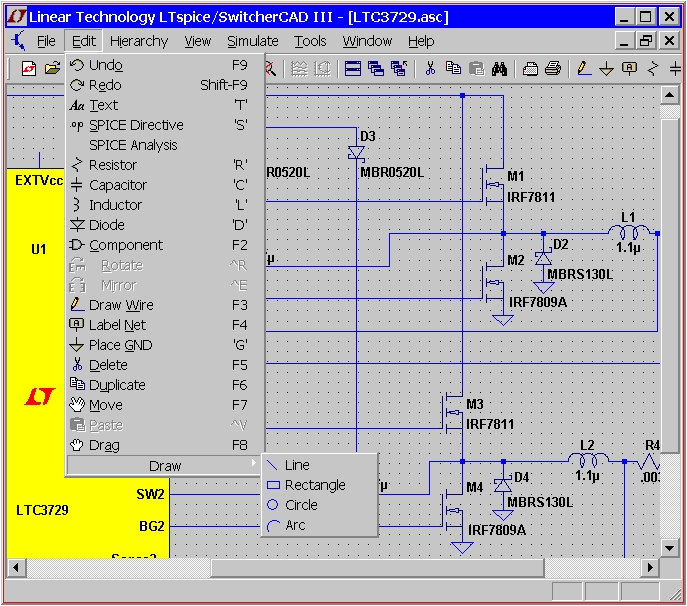Click the LT logo in title bar
Viewport: 687px width, 606px height.
click(x=17, y=17)
